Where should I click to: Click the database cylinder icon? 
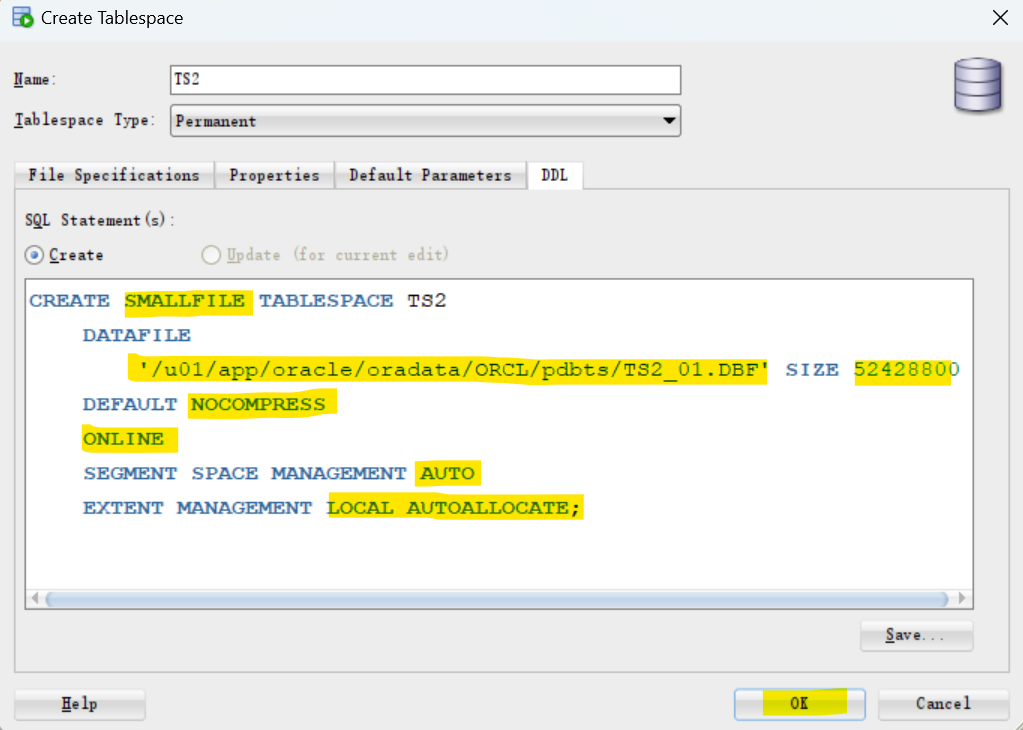click(x=977, y=85)
